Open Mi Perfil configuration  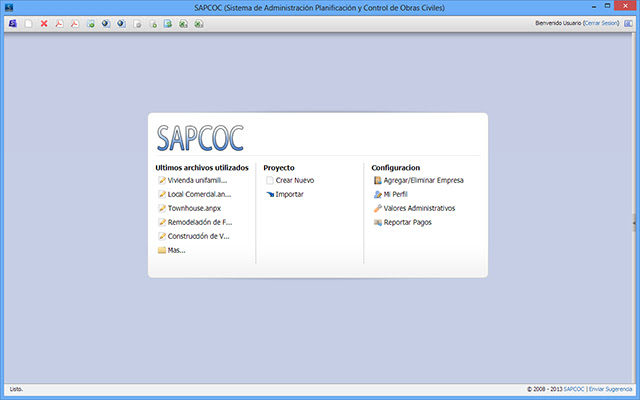click(396, 194)
